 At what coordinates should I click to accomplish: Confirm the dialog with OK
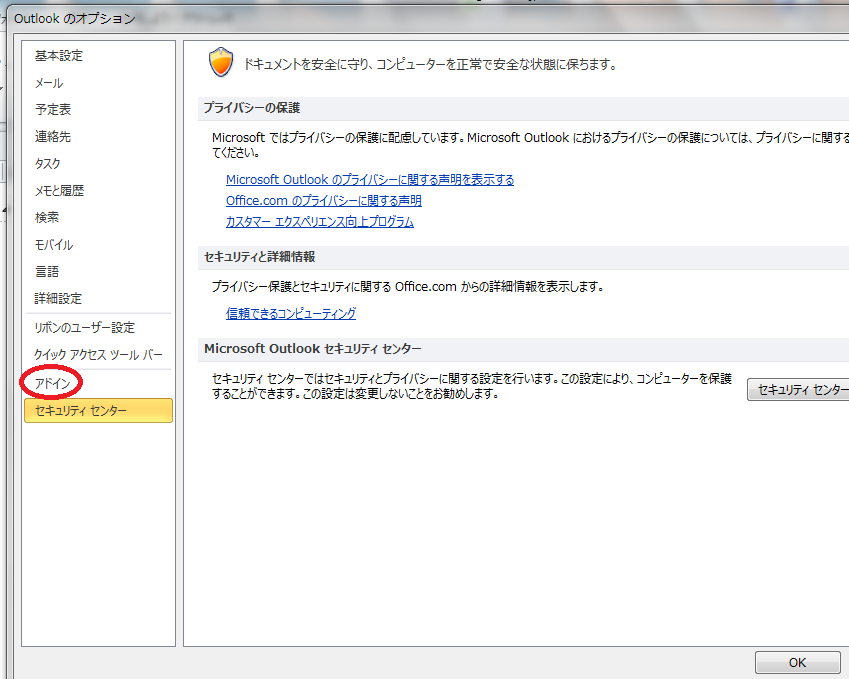coord(798,662)
